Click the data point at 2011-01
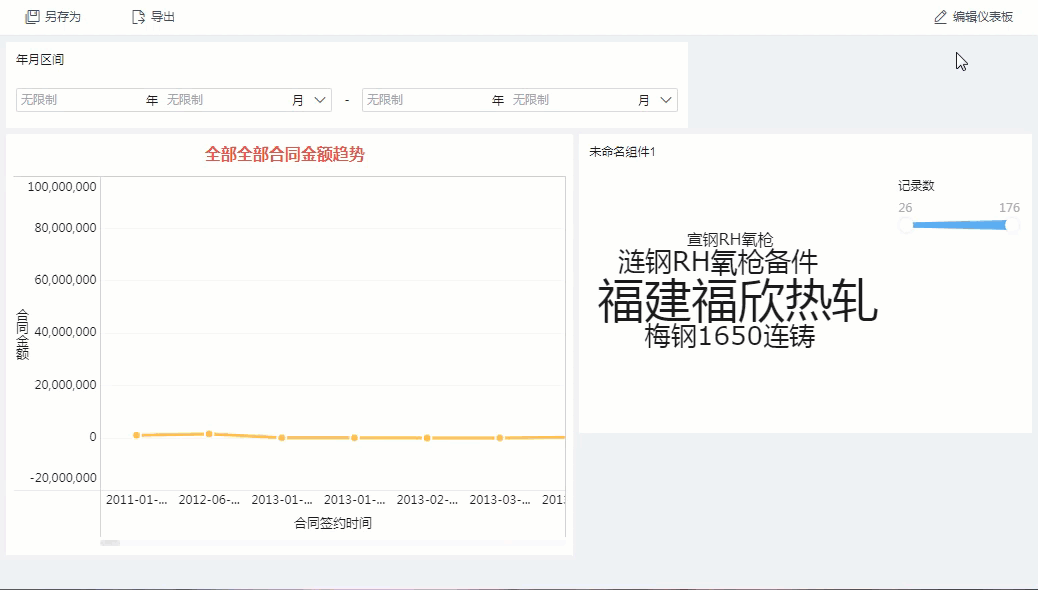Screen dimensions: 1038x590 click(136, 435)
